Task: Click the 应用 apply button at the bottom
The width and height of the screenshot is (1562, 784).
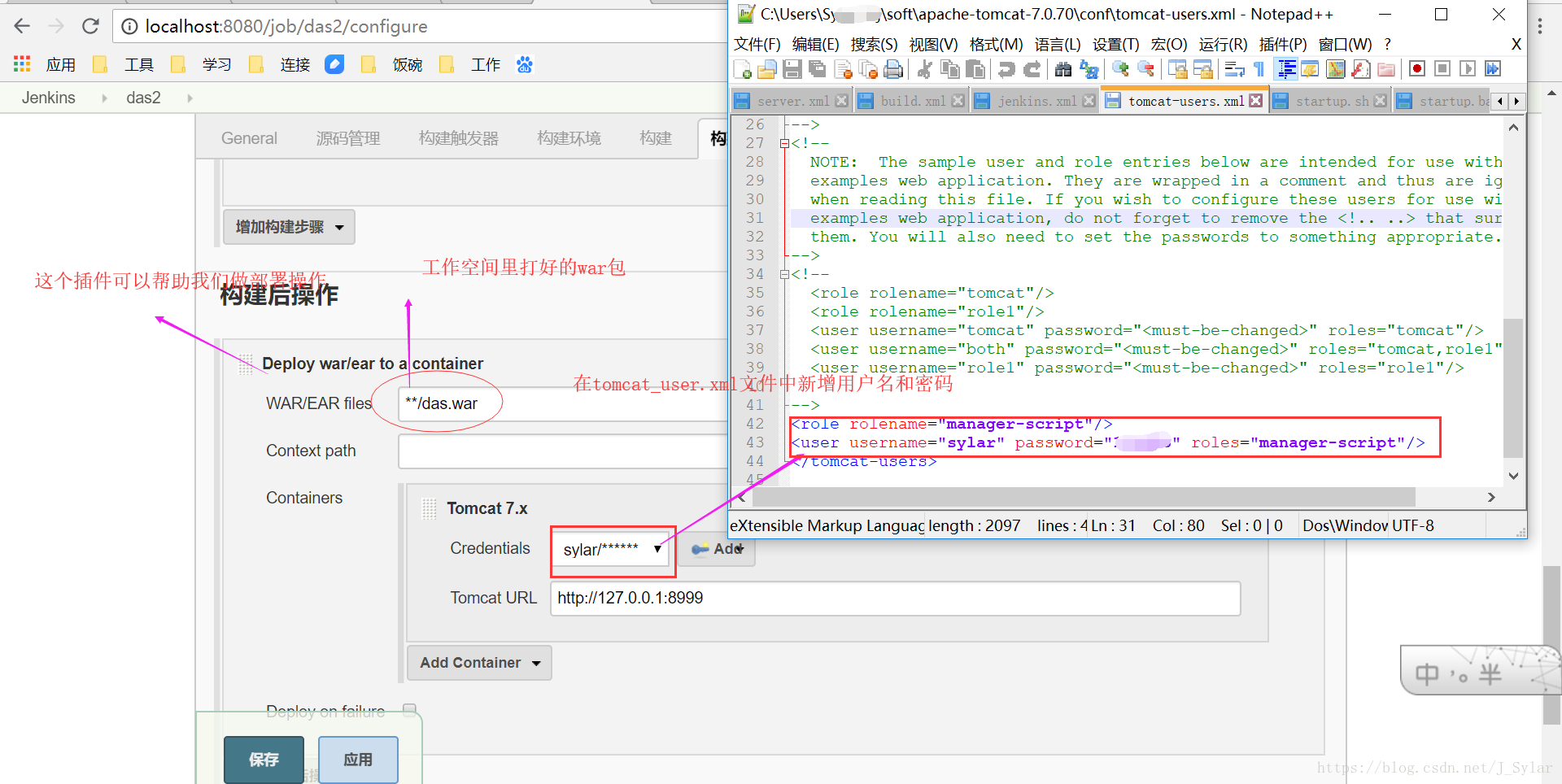Action: pos(358,759)
